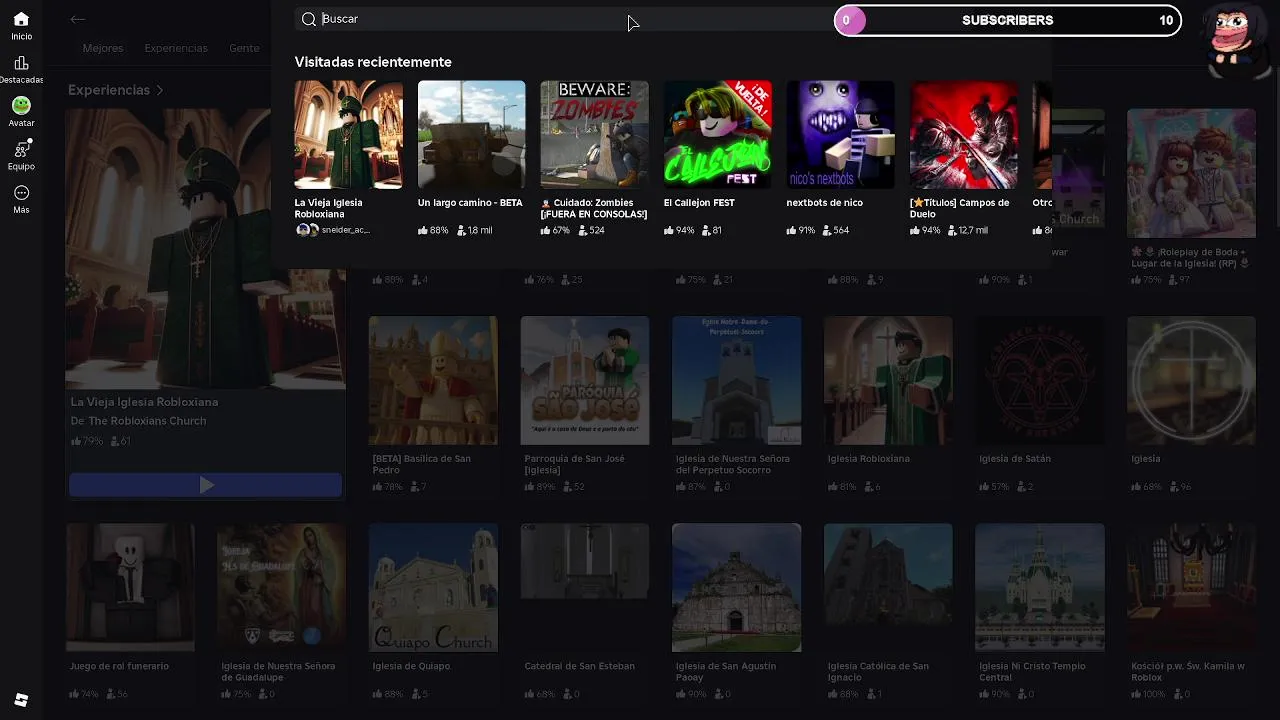Open El Callejon FEST thumbnail
Viewport: 1280px width, 720px height.
click(717, 134)
